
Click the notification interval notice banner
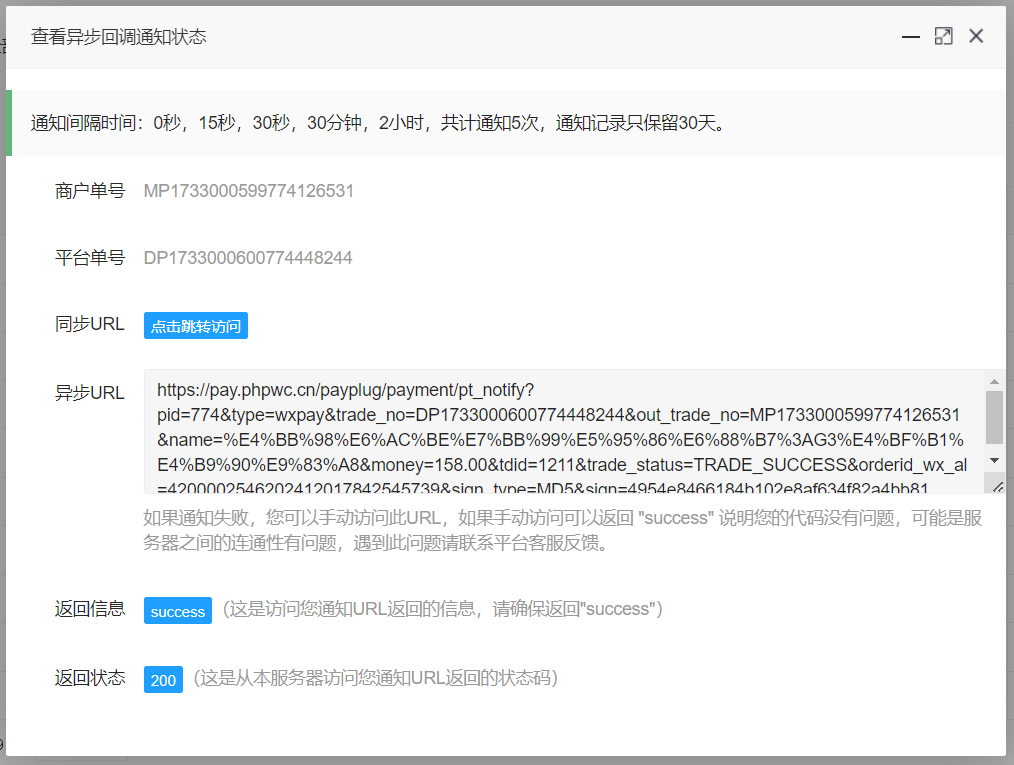(x=380, y=124)
